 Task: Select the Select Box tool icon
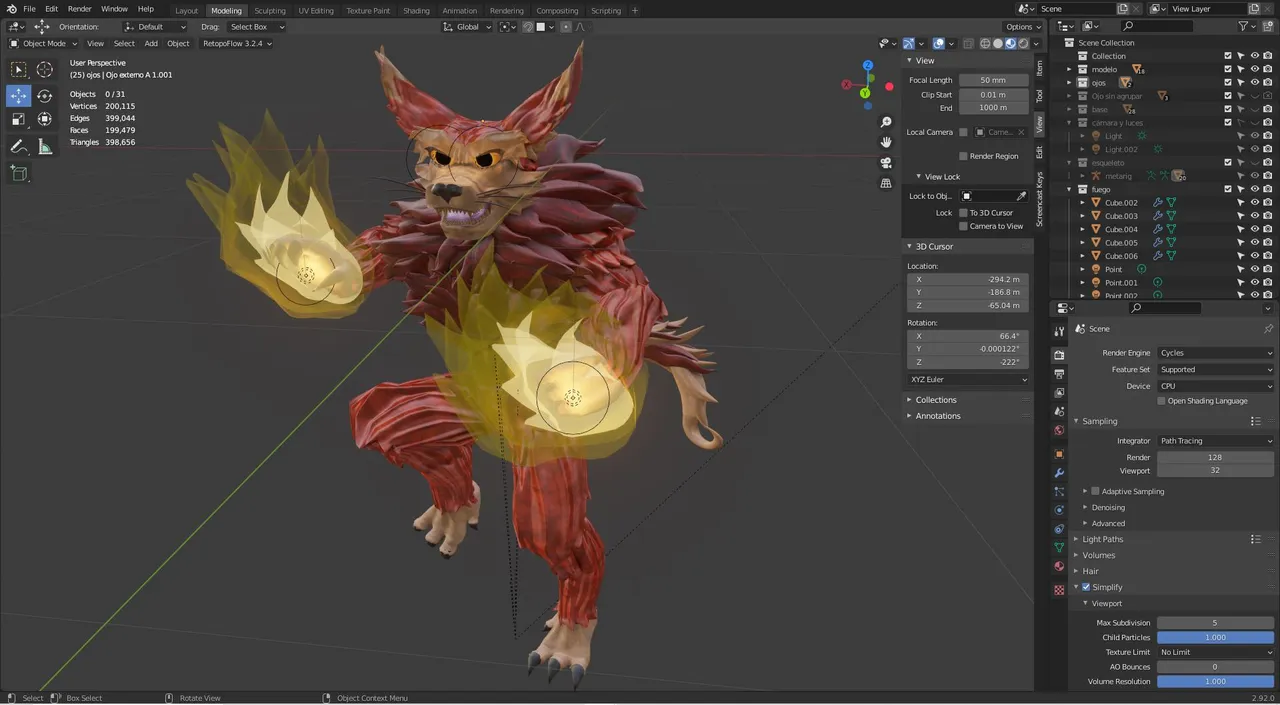(19, 69)
